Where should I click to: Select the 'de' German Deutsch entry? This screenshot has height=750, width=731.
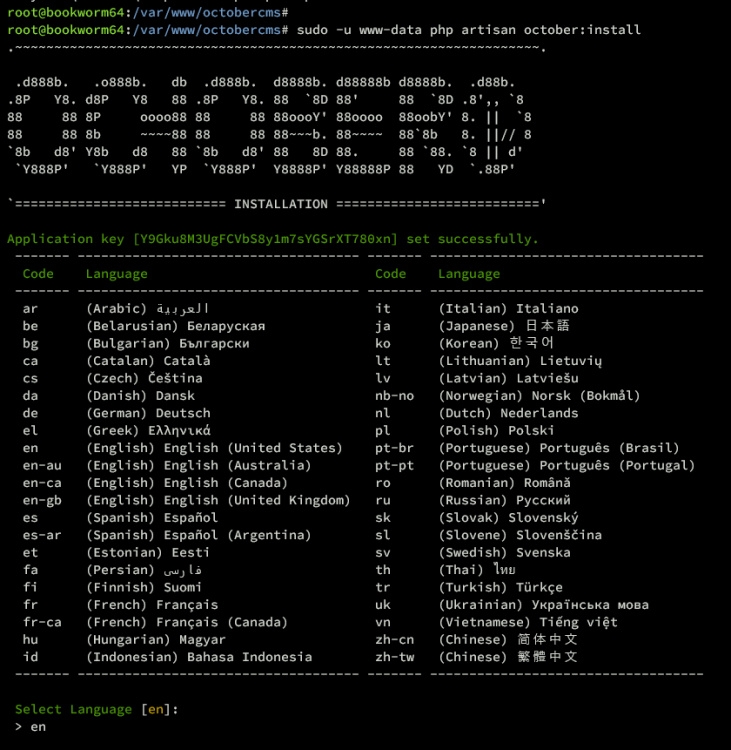[116, 413]
